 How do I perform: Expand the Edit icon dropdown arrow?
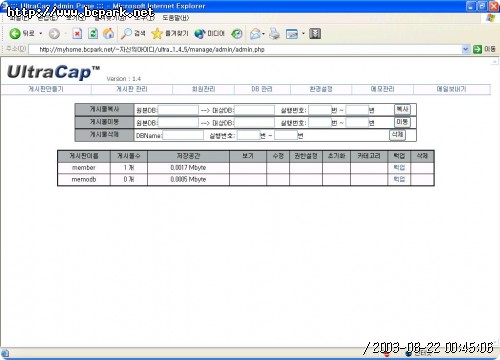[x=303, y=33]
